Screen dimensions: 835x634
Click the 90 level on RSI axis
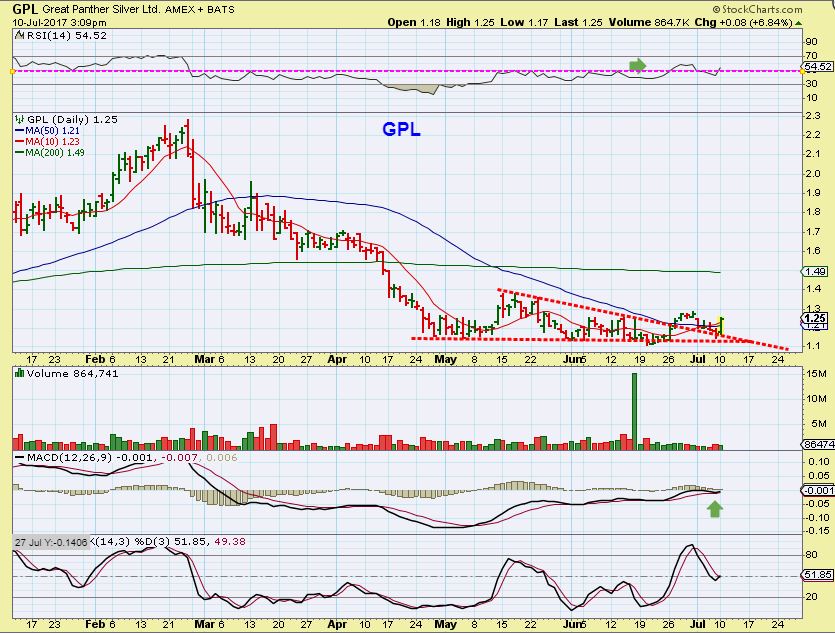click(812, 42)
